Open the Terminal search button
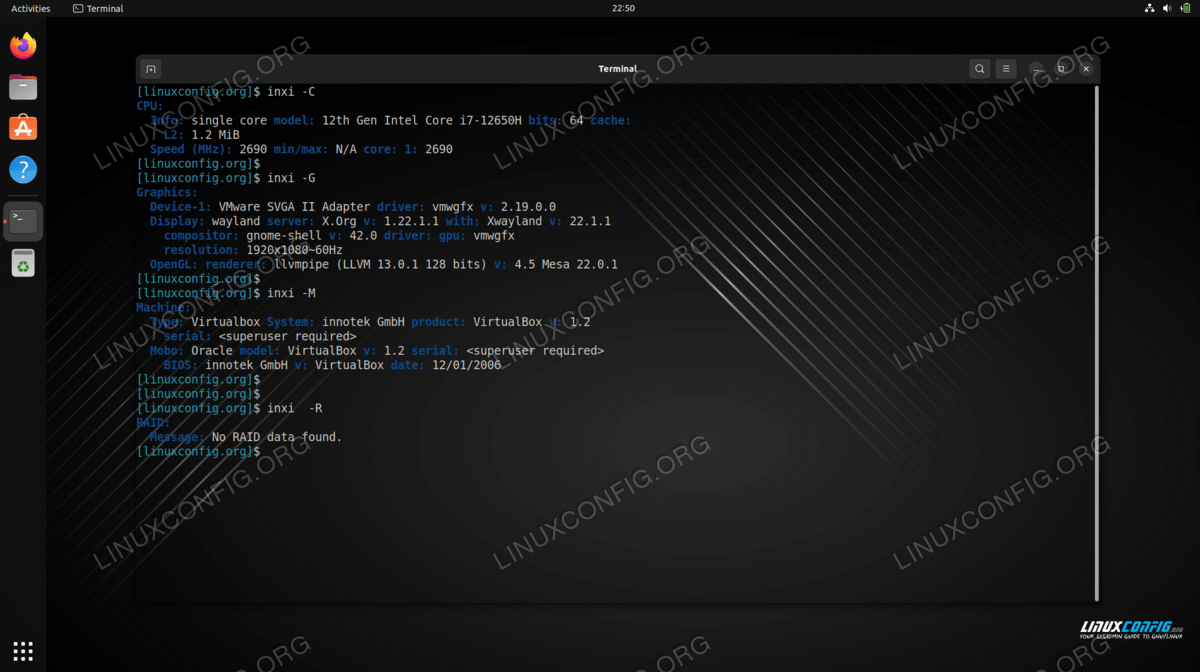 979,69
